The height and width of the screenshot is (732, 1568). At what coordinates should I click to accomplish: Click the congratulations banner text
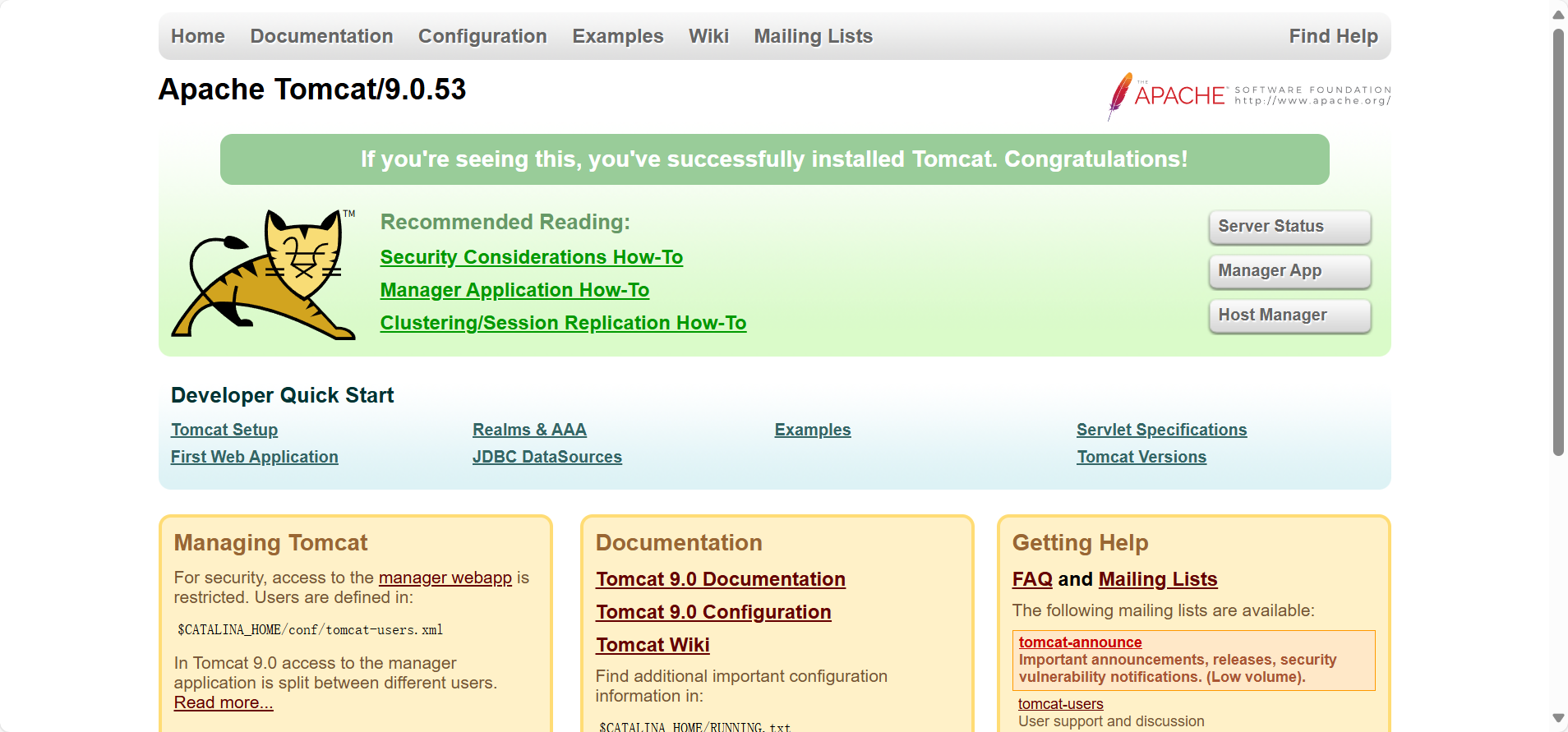point(774,159)
